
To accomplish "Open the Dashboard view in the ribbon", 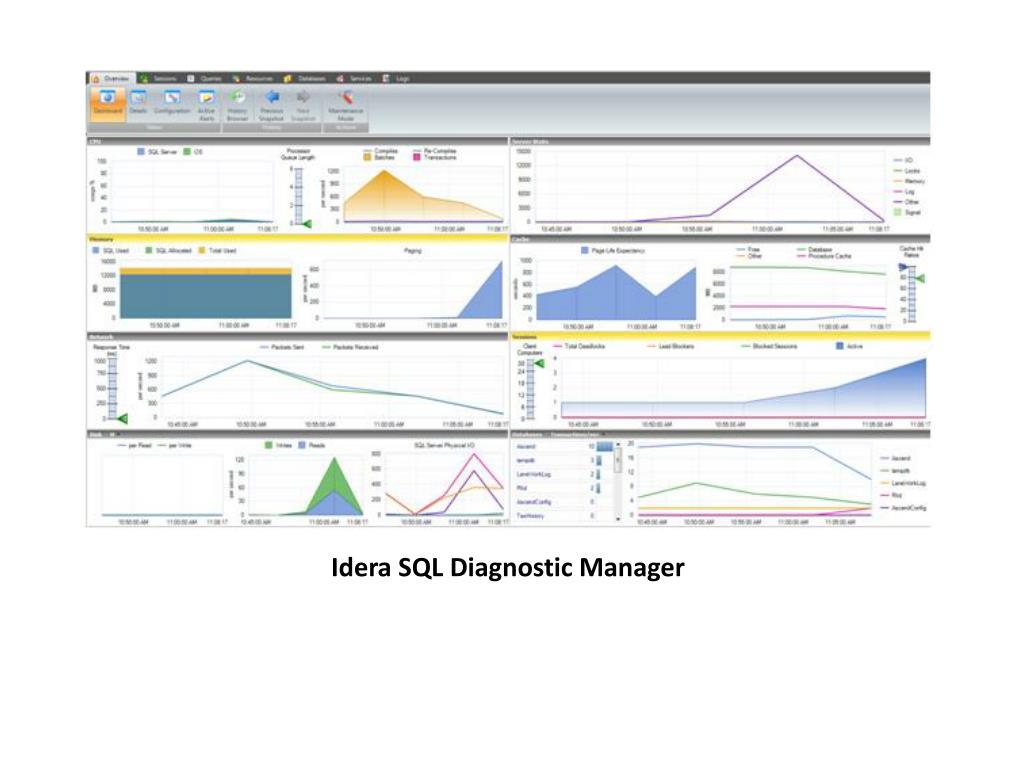I will (x=108, y=104).
